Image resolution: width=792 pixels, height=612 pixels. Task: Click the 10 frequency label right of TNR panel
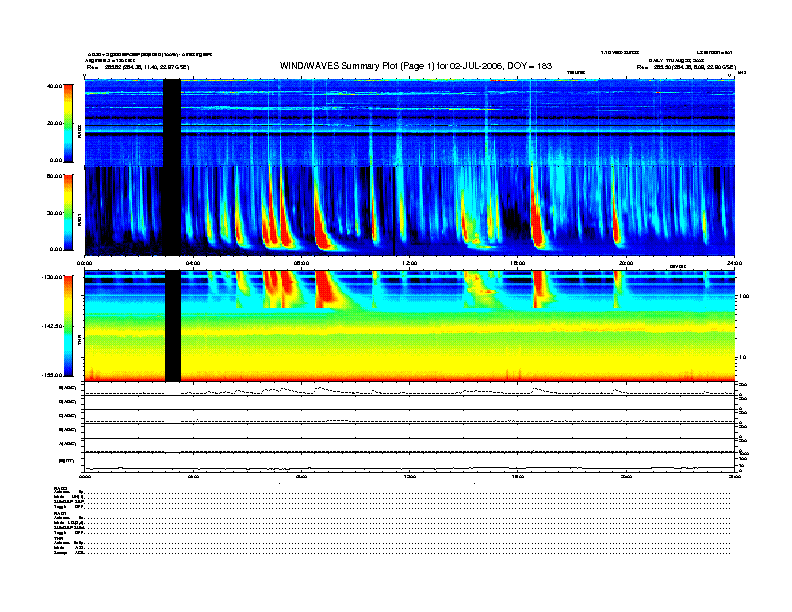[x=743, y=358]
